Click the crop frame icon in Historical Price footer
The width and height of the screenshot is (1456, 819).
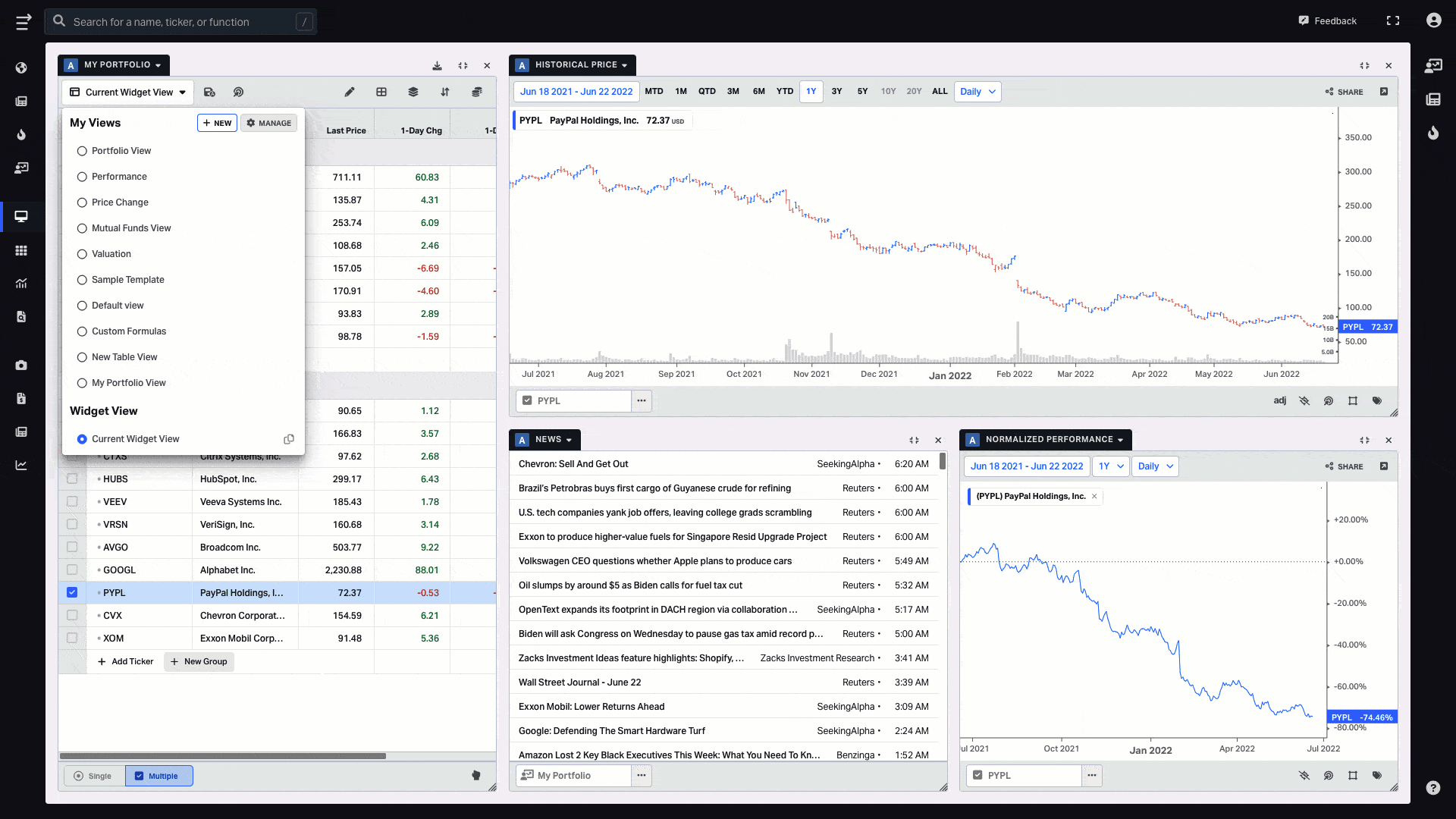point(1353,400)
